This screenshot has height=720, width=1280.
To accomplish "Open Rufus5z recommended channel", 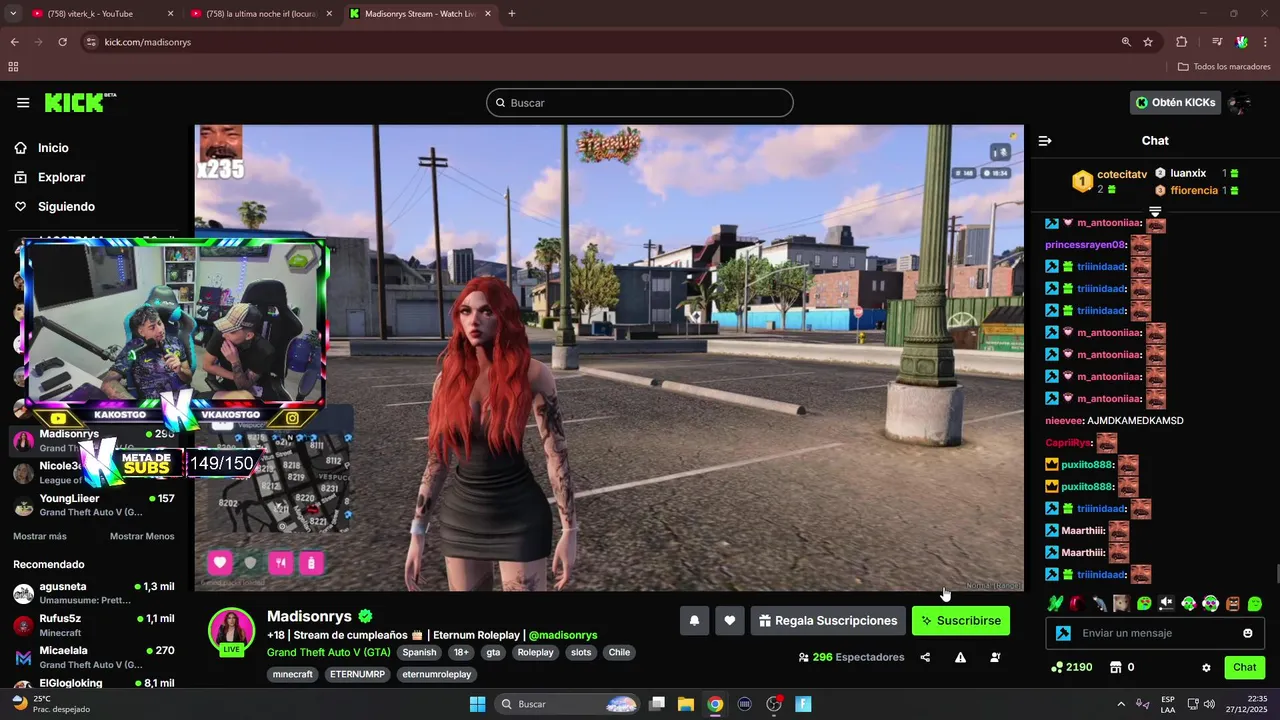I will coord(95,626).
